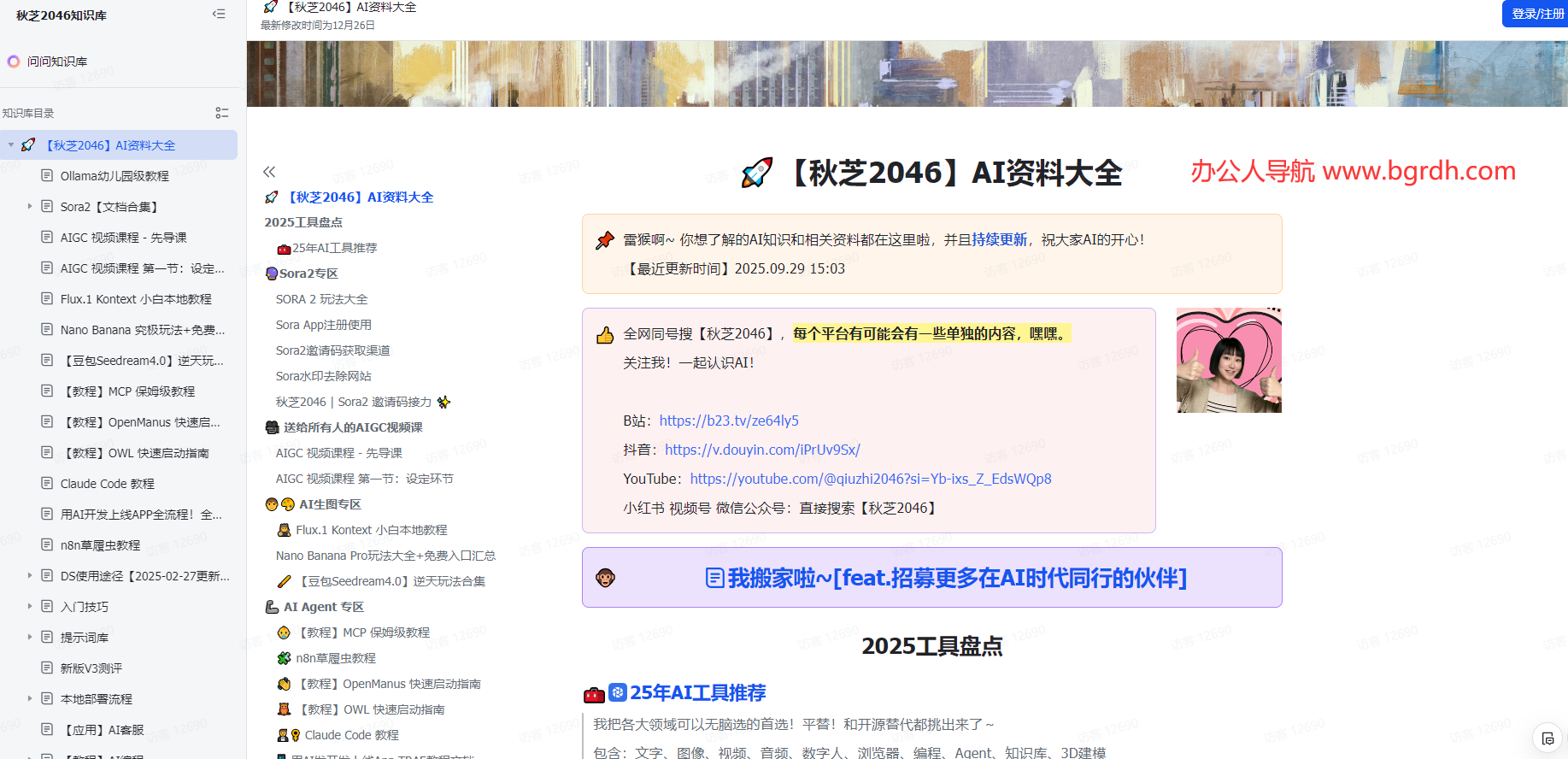
Task: Open n8n草履虫教程 in sidebar tree
Action: point(100,545)
